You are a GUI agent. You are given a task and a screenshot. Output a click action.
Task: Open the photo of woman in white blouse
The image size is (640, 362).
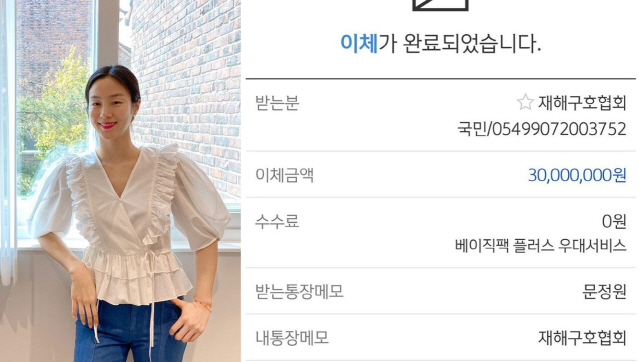[120, 181]
